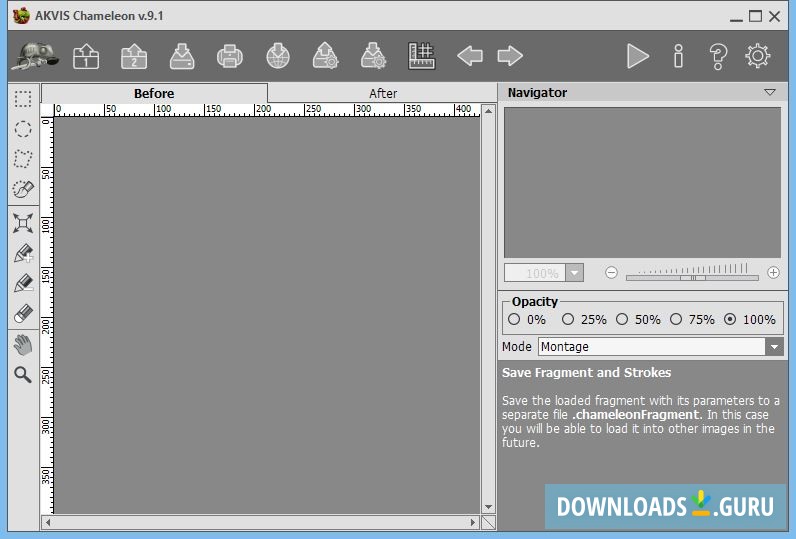Open the Mode dropdown showing Montage
The width and height of the screenshot is (796, 539).
pos(660,347)
